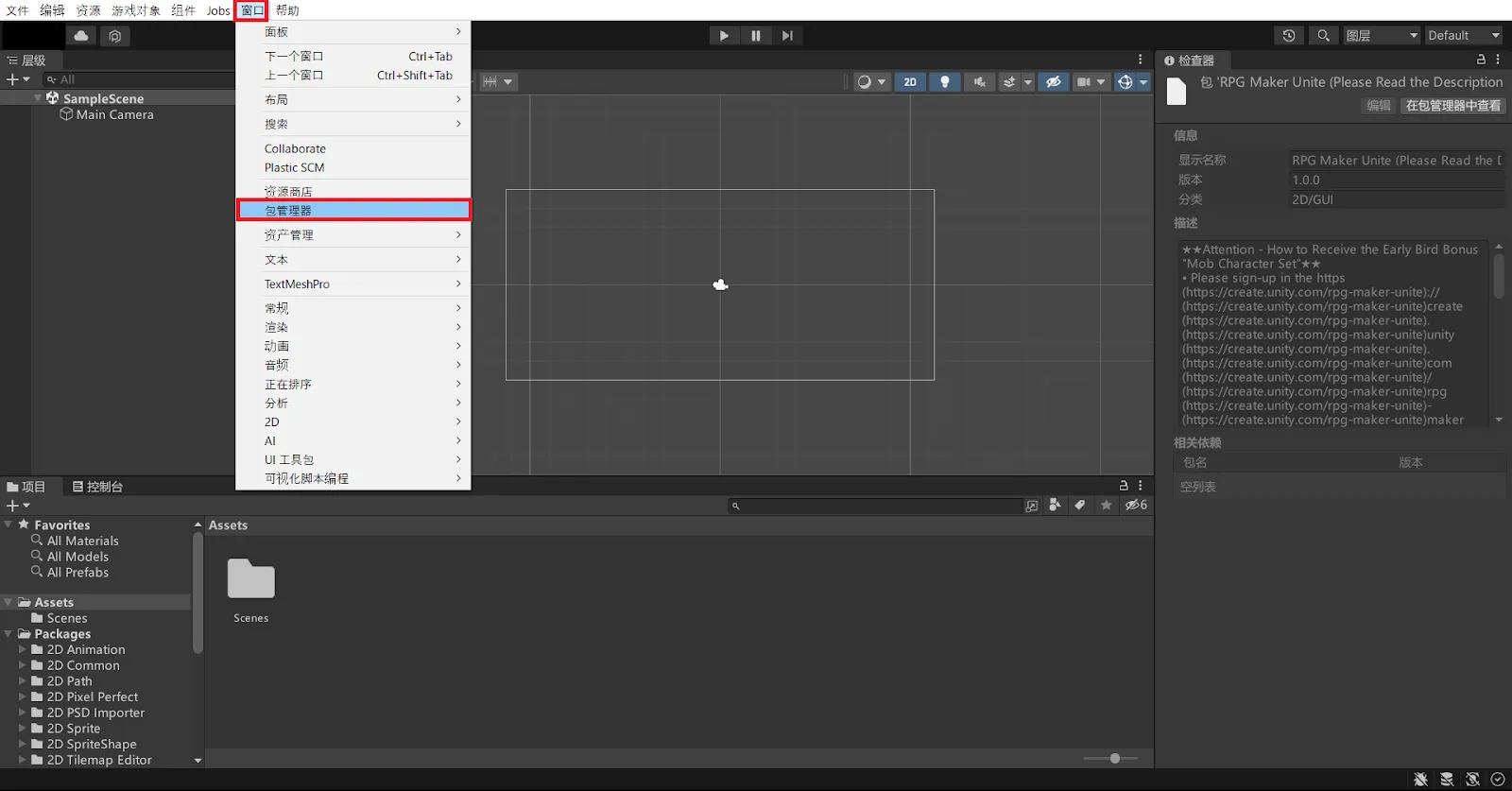This screenshot has width=1512, height=791.
Task: Expand the 2D Pixel Perfect package folder
Action: pyautogui.click(x=23, y=697)
